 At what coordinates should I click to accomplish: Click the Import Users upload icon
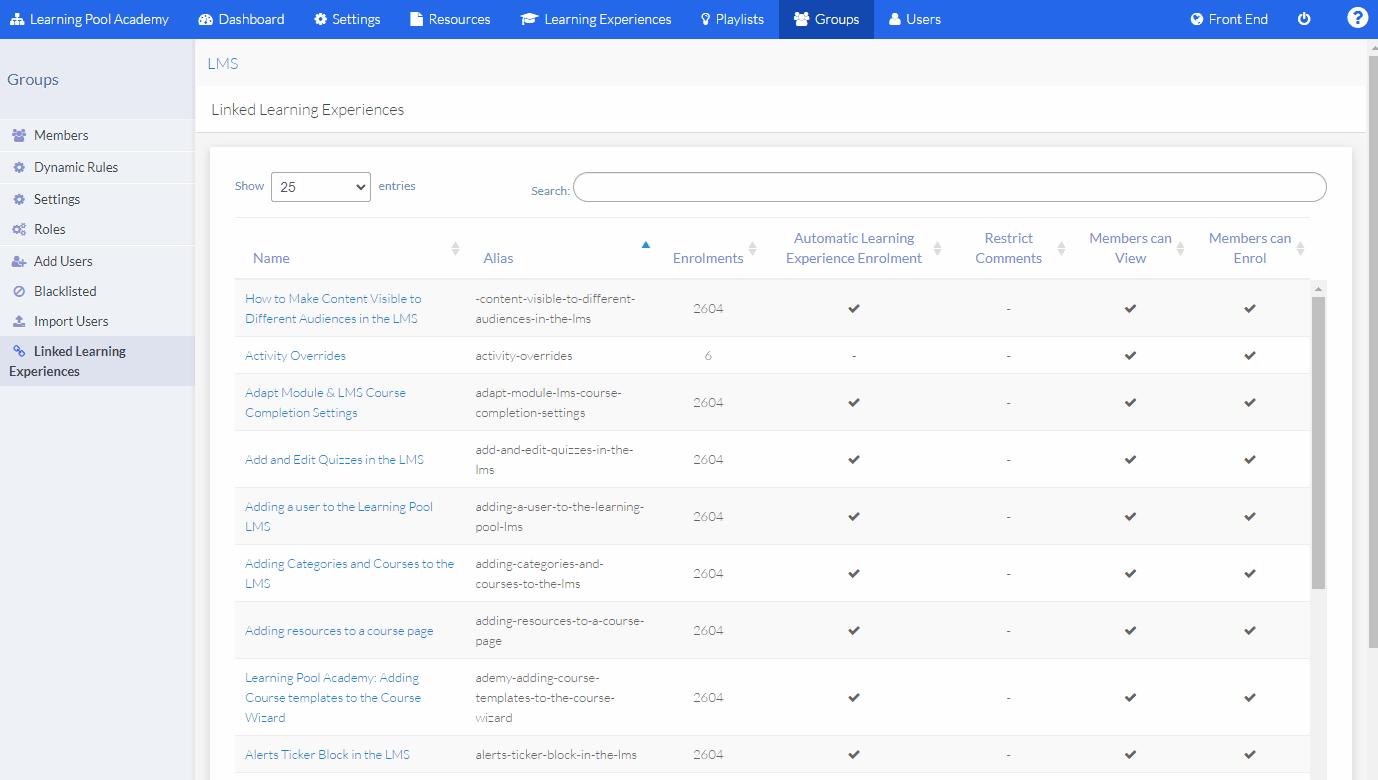pyautogui.click(x=19, y=321)
